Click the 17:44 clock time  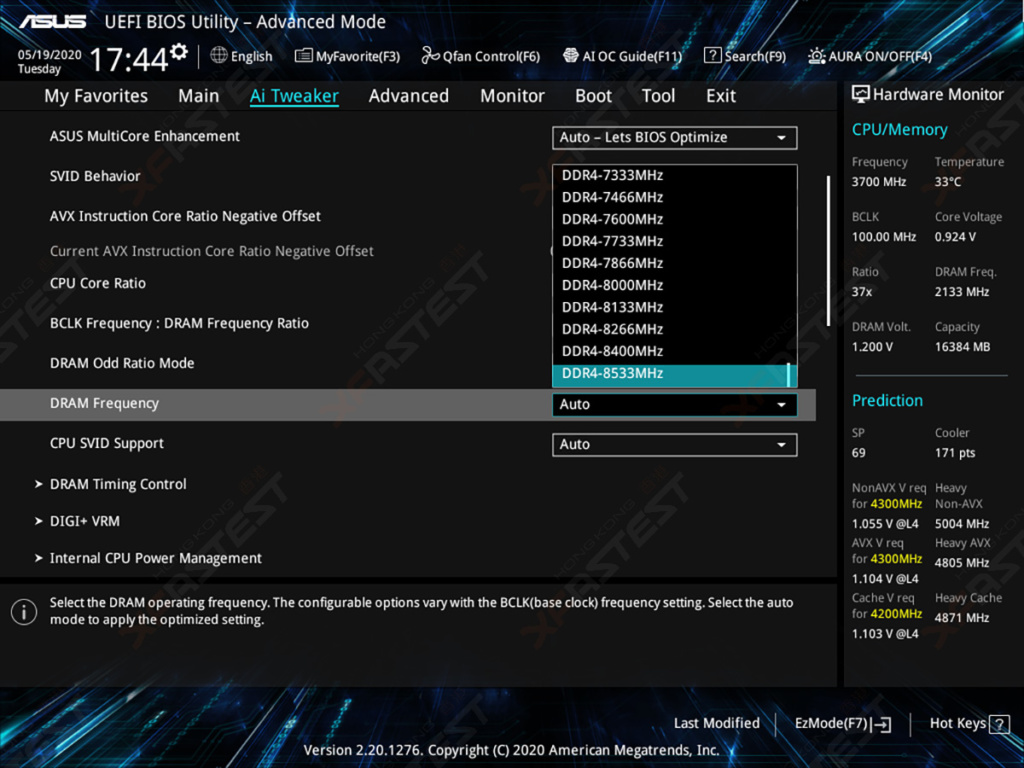[129, 60]
